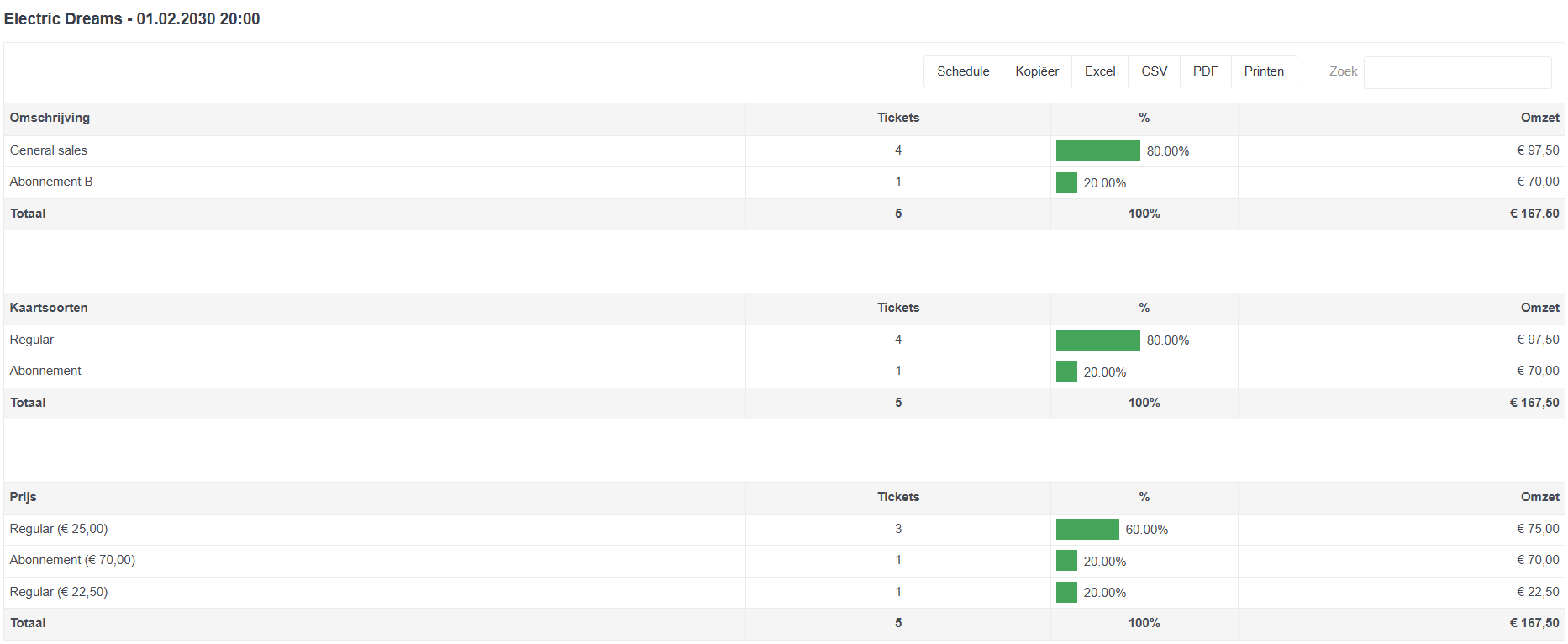Export report to Excel
The width and height of the screenshot is (1568, 644).
(x=1100, y=71)
